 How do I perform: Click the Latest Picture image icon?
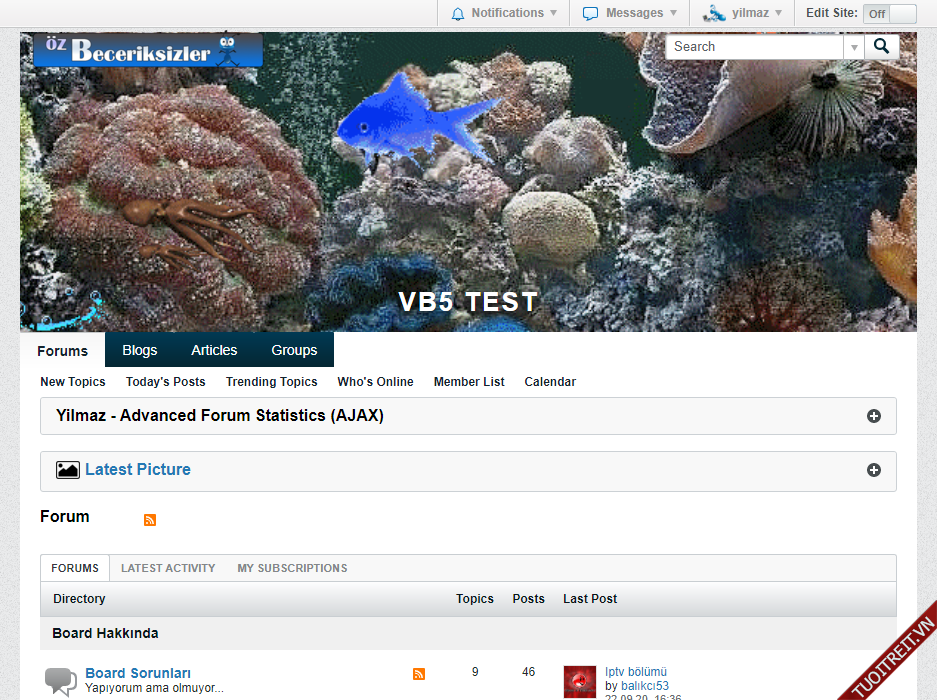pyautogui.click(x=68, y=470)
